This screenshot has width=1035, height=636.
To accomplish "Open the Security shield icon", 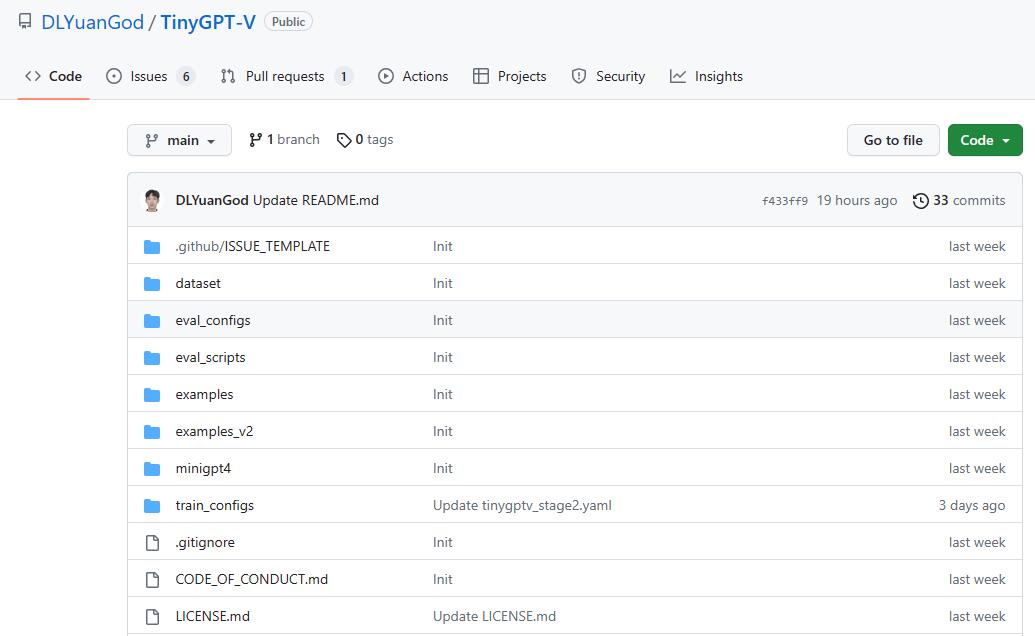I will (579, 75).
